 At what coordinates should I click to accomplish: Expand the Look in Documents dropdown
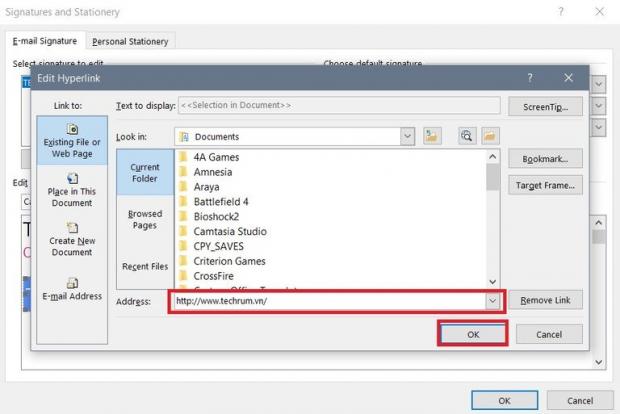click(408, 136)
